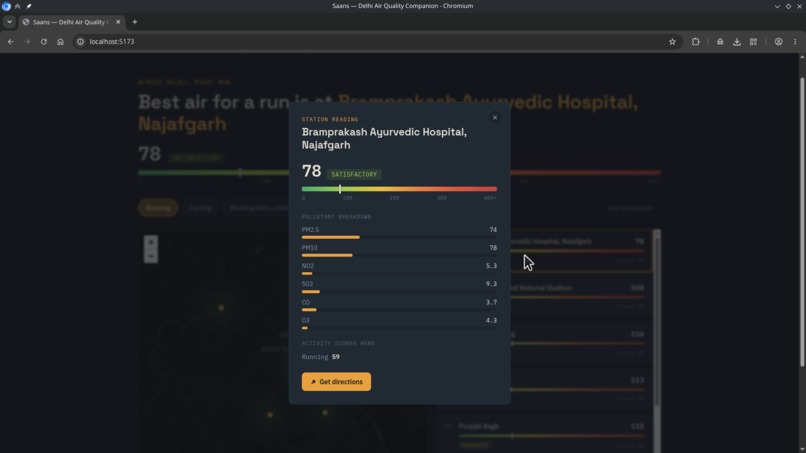Reload the current page
This screenshot has height=453, width=806.
coord(44,42)
